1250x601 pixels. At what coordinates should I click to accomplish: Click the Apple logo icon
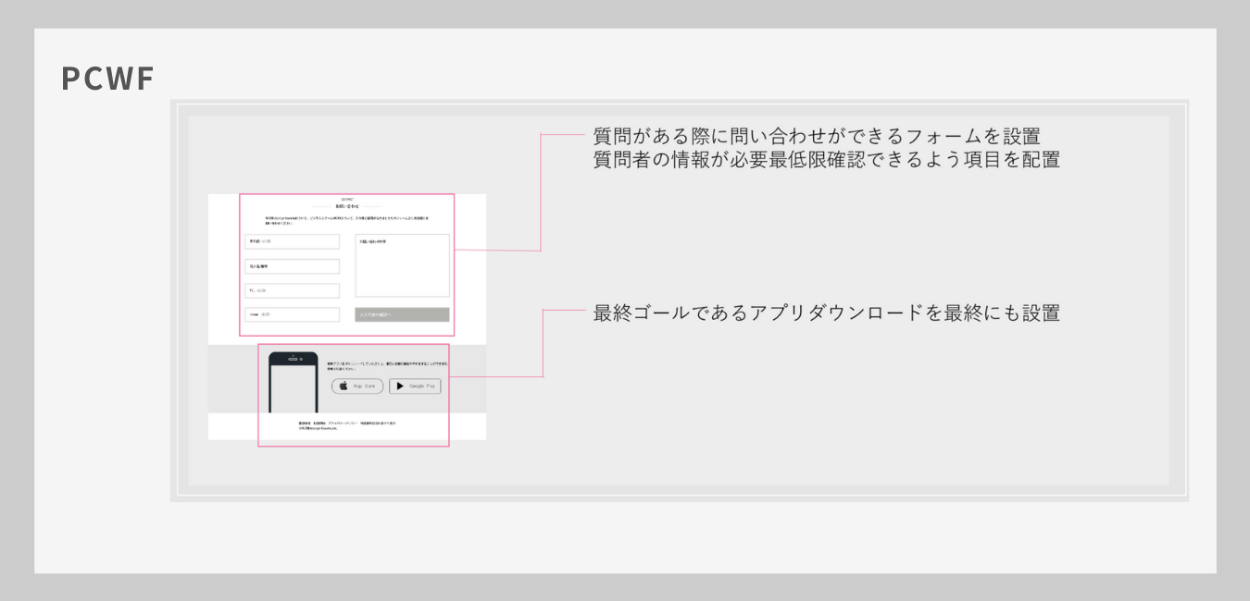click(x=343, y=386)
